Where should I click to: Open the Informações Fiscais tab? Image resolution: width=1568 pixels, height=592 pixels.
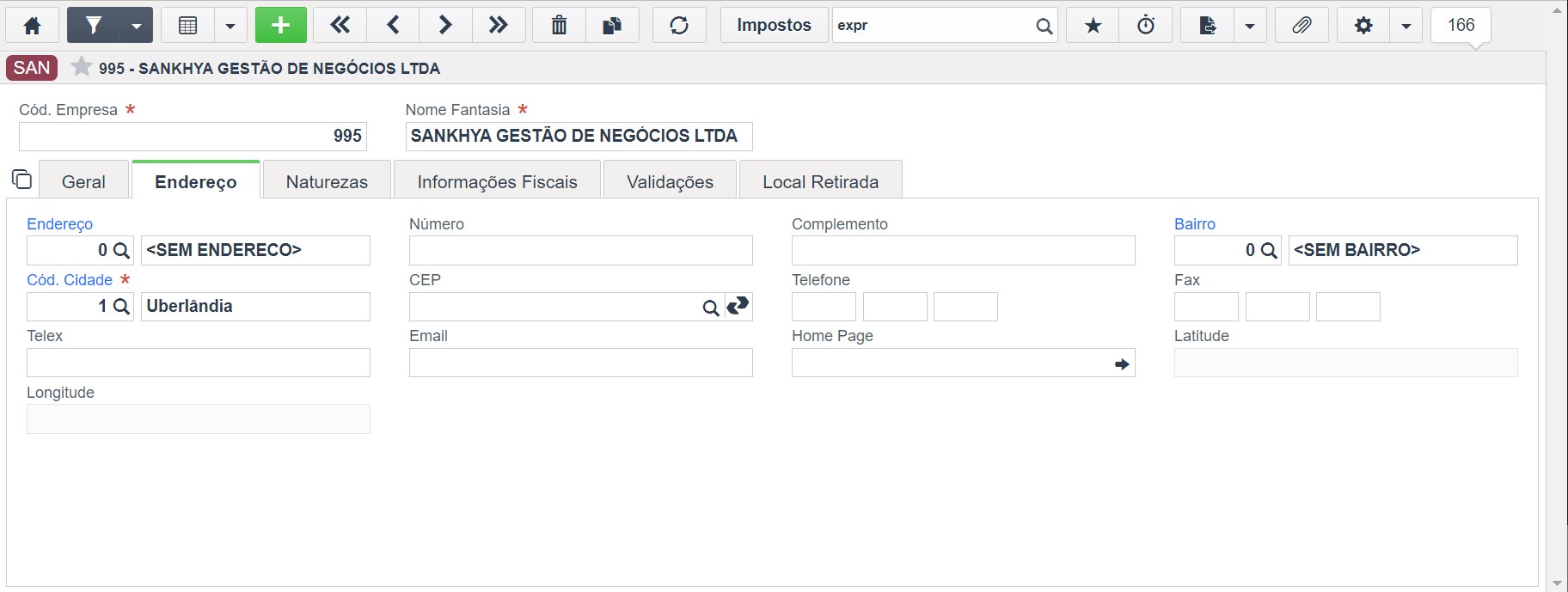click(x=497, y=180)
